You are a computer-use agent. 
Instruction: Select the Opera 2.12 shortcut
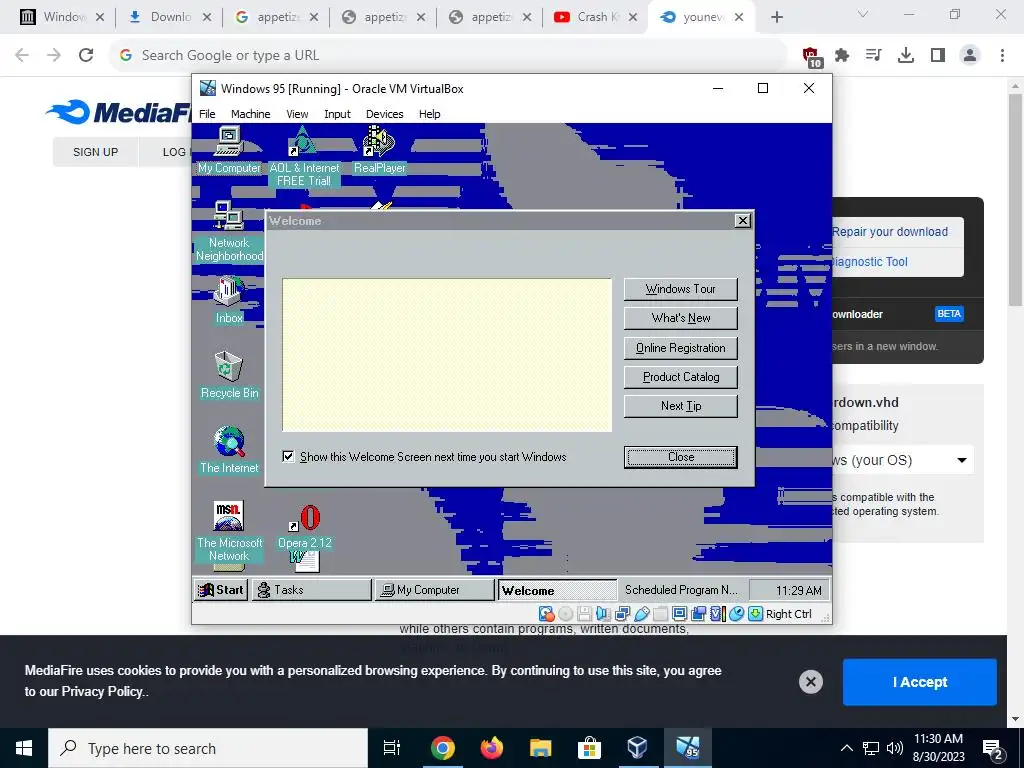pos(304,528)
